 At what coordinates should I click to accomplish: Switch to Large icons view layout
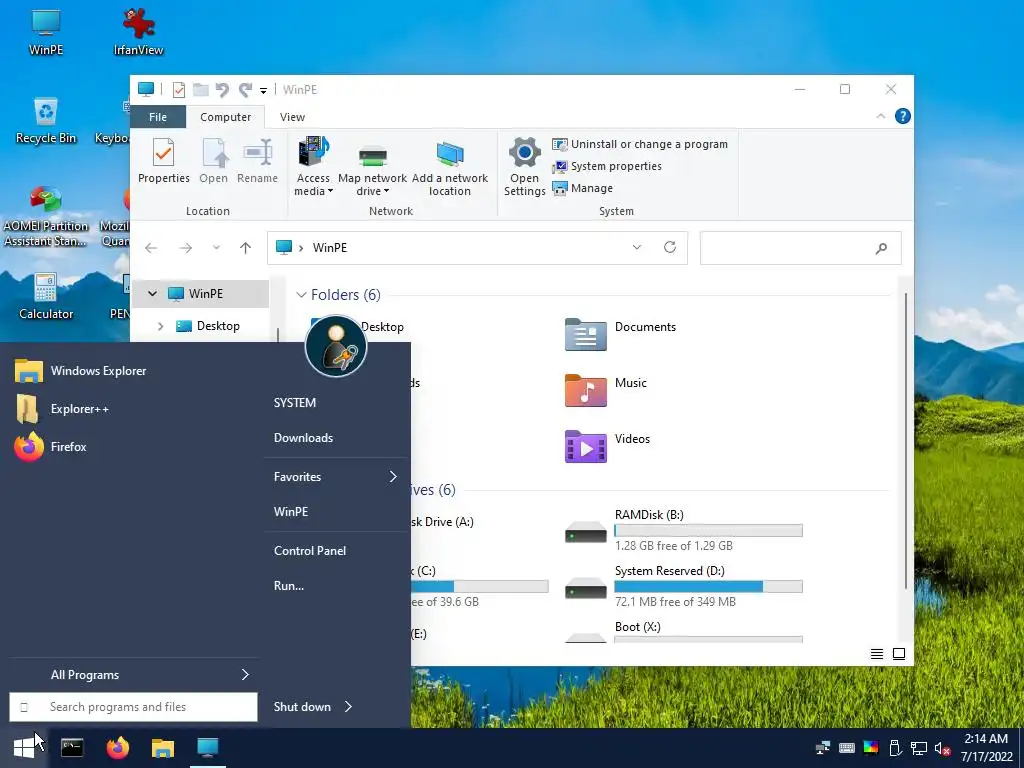tap(899, 654)
